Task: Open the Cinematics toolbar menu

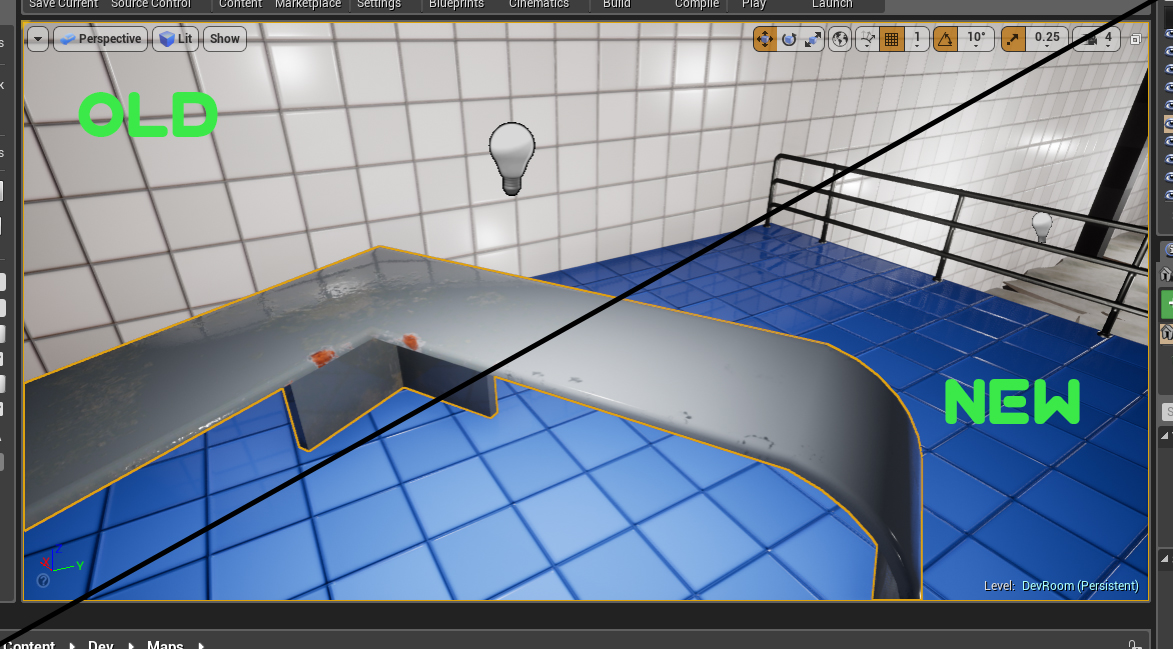Action: (x=538, y=4)
